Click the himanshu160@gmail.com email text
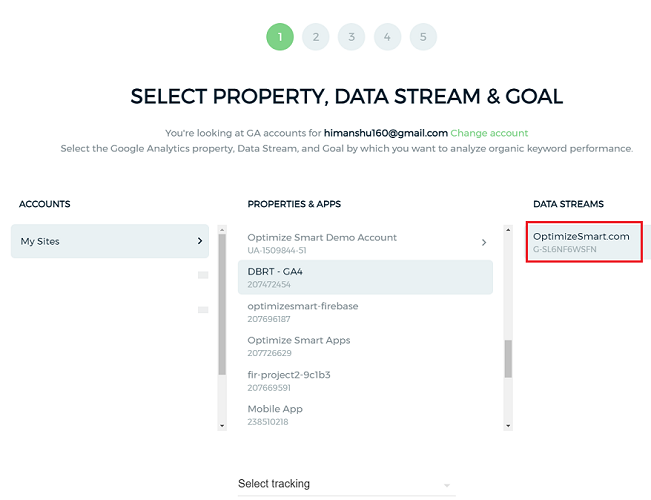Viewport: 651px width, 500px height. pyautogui.click(x=386, y=133)
